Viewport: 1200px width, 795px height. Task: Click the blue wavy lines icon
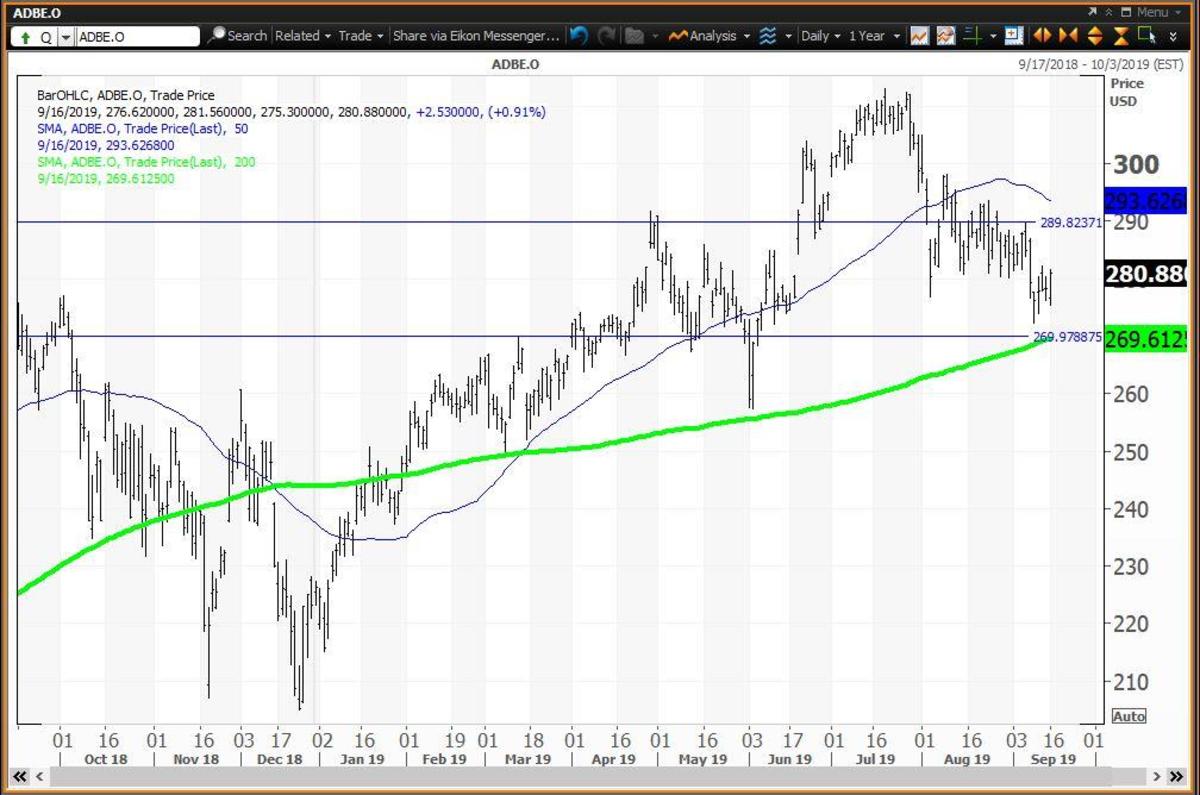(x=768, y=36)
